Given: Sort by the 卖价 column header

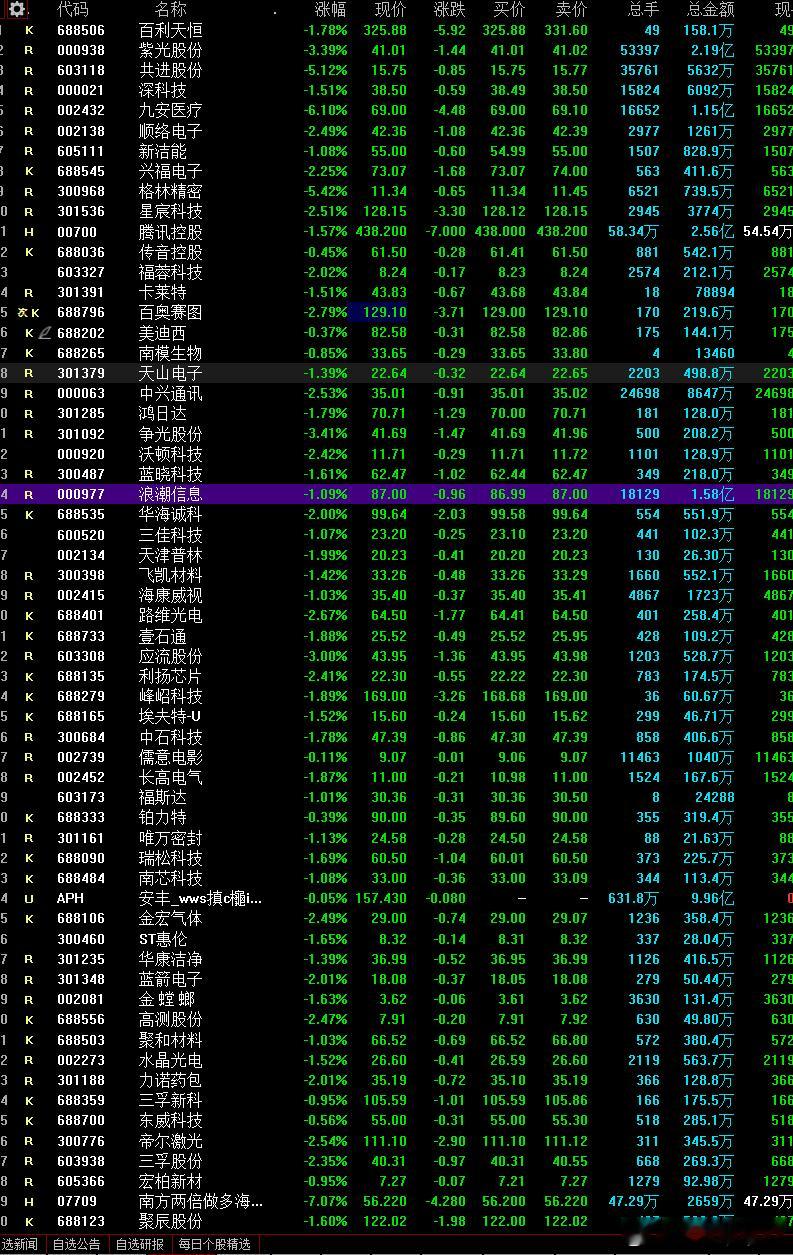Looking at the screenshot, I should (571, 10).
